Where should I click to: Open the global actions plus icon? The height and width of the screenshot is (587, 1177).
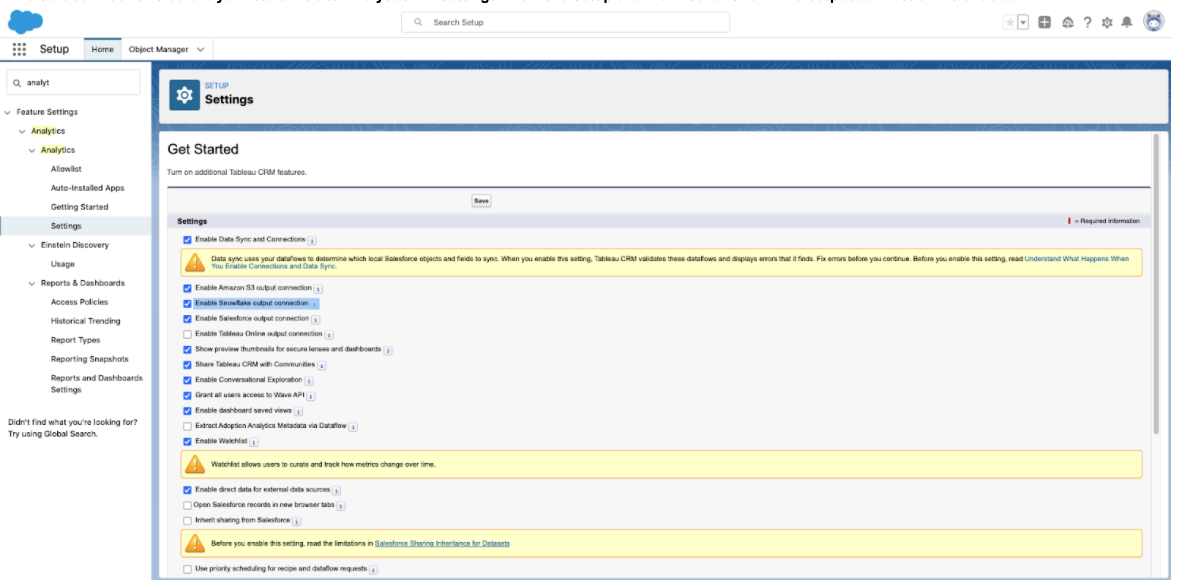[1044, 22]
